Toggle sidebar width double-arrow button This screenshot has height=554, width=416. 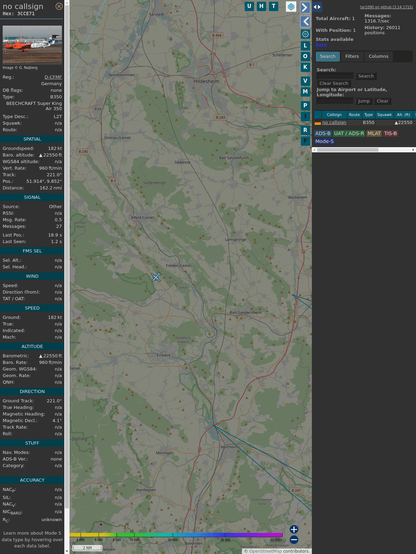coord(317,7)
